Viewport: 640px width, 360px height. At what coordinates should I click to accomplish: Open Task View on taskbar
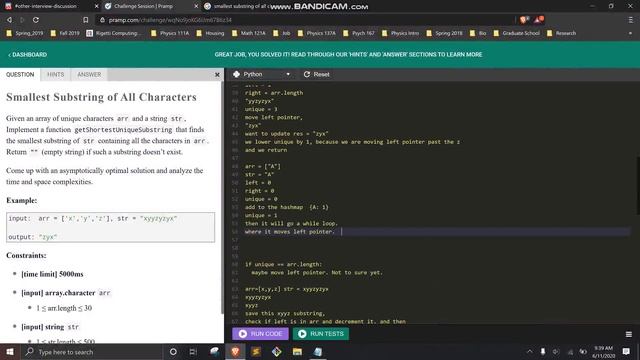point(193,352)
